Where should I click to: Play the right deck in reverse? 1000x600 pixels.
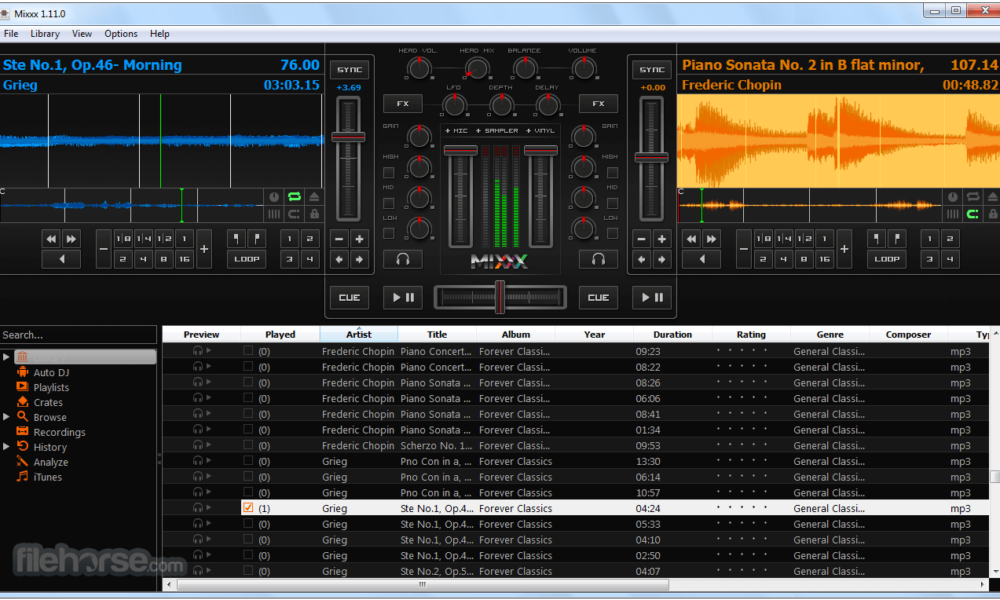tap(702, 259)
